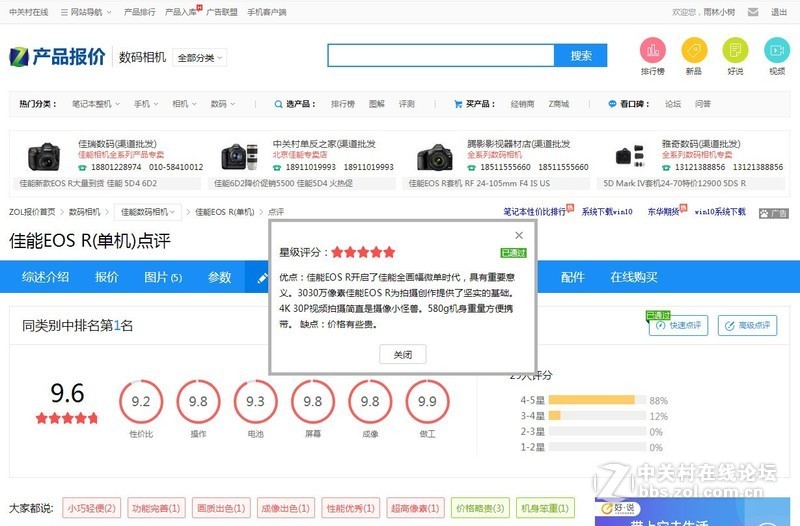This screenshot has height=526, width=800.
Task: Switch to the 在线购买 tab
Action: tap(634, 277)
